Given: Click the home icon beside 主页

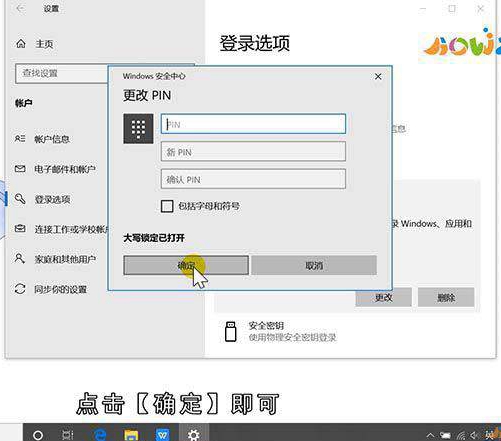Looking at the screenshot, I should 21,43.
